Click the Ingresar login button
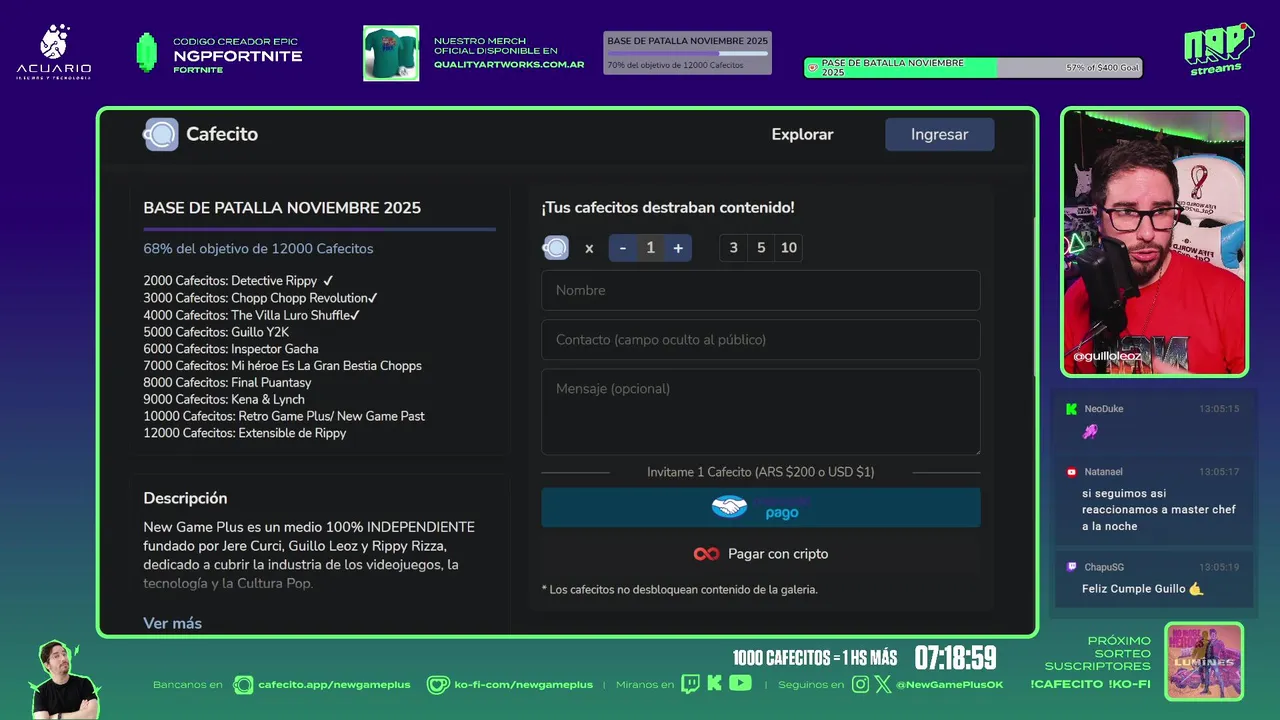 [x=940, y=134]
